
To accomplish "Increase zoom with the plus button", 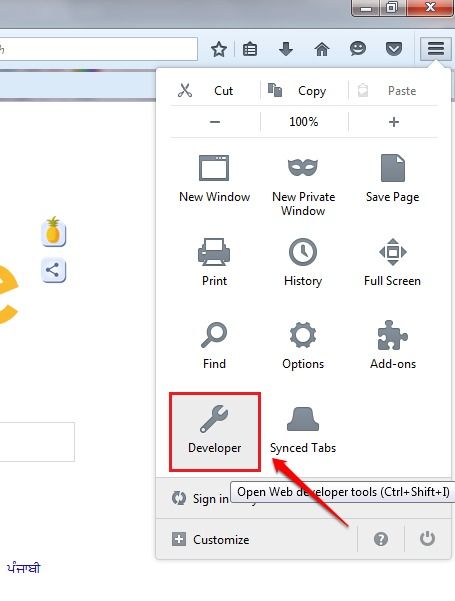I will [394, 122].
